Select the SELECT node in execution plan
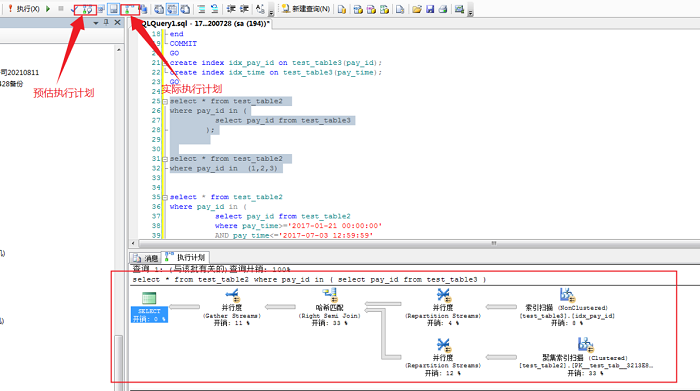This screenshot has height=391, width=700. click(149, 307)
